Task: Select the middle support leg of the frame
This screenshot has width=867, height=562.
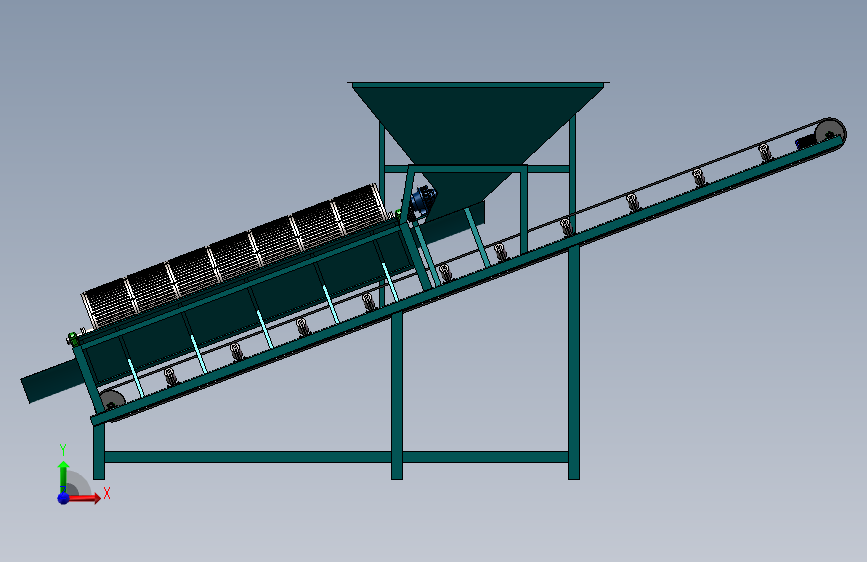Action: tap(397, 396)
